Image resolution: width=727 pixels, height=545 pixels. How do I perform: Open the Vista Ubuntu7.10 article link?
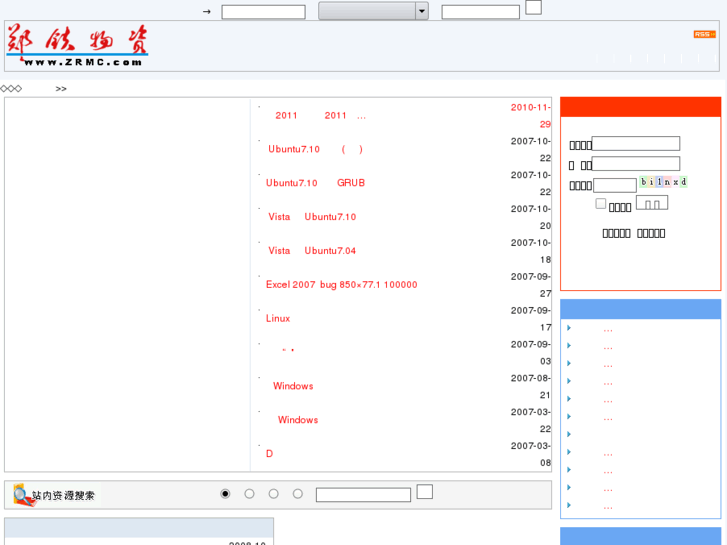312,217
